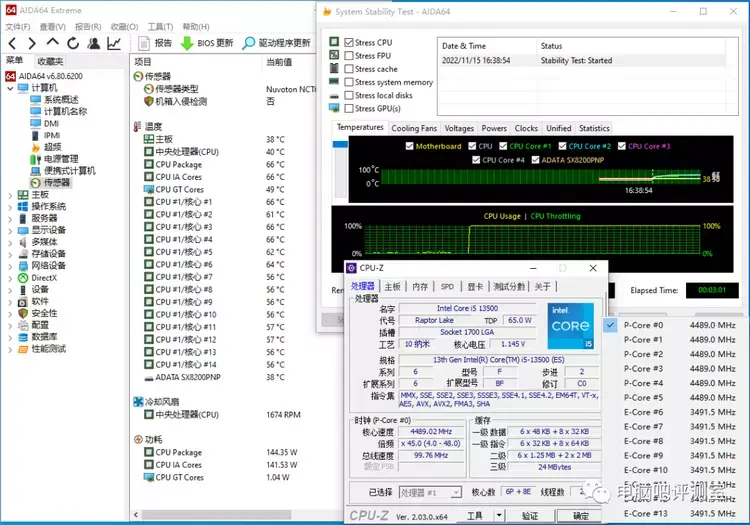Expand the 服务器 tree node

pyautogui.click(x=10, y=219)
